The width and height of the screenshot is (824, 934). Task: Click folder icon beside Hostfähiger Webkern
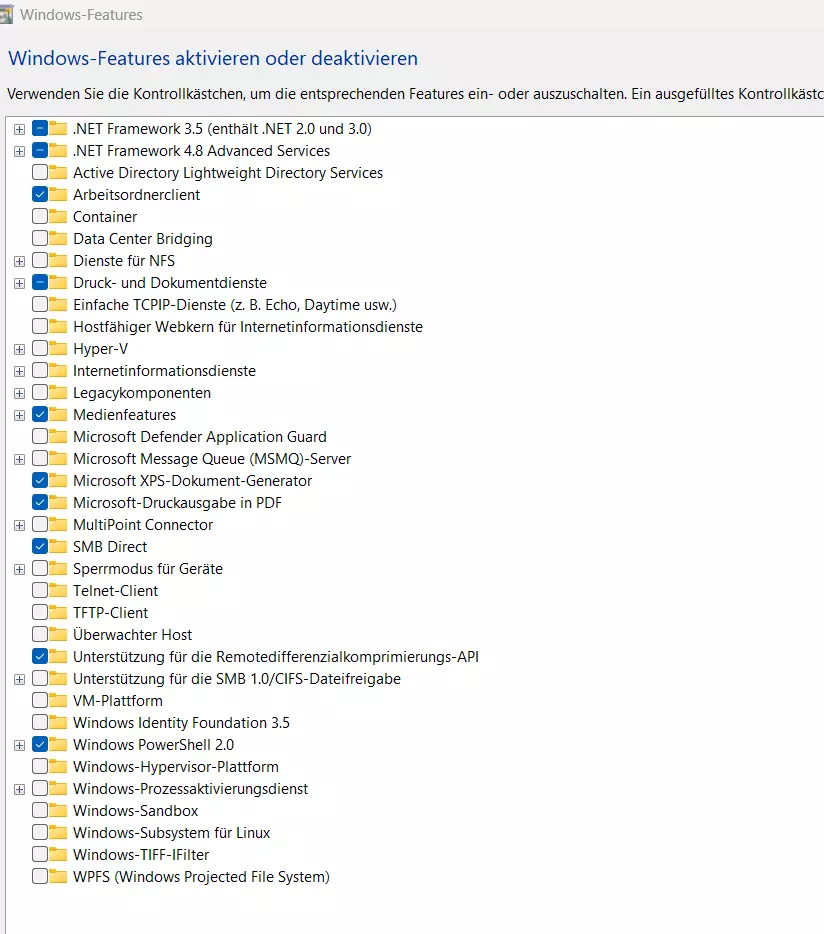[x=58, y=326]
